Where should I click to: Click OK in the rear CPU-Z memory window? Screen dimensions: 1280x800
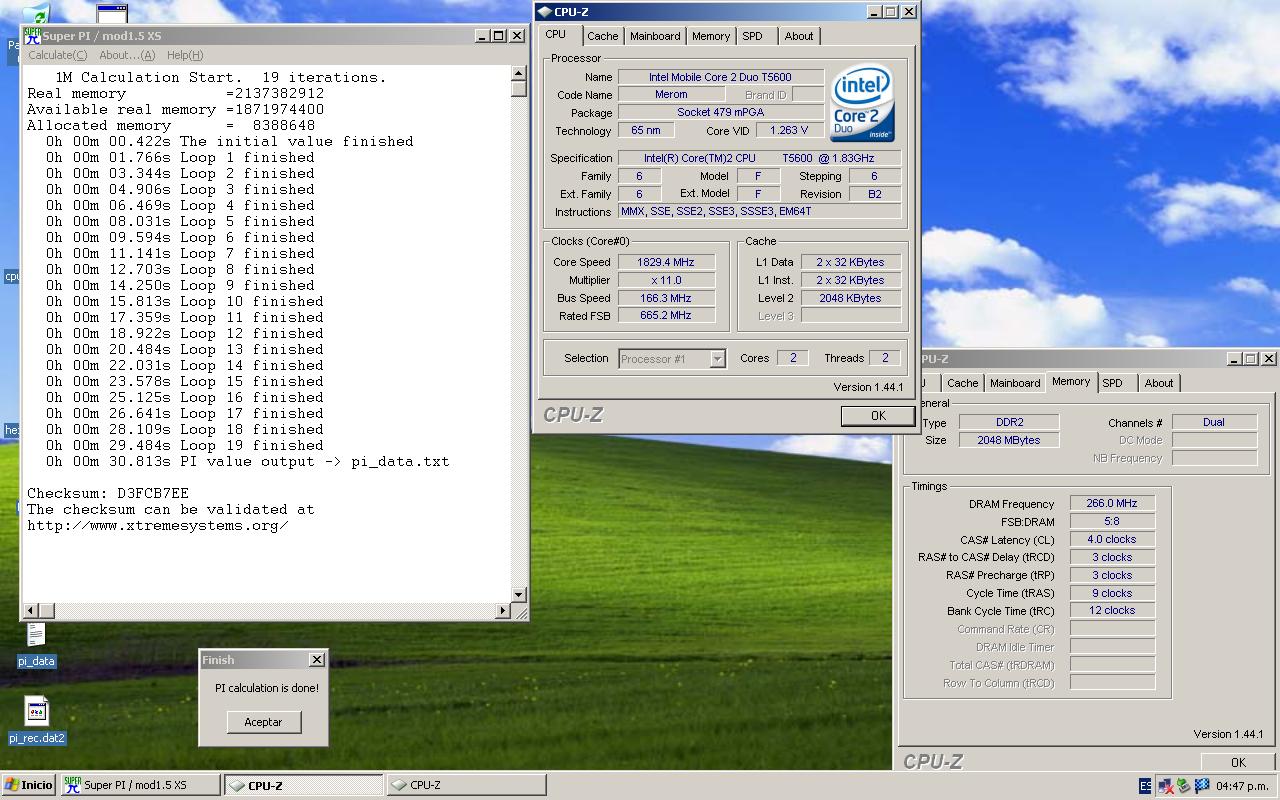1238,762
